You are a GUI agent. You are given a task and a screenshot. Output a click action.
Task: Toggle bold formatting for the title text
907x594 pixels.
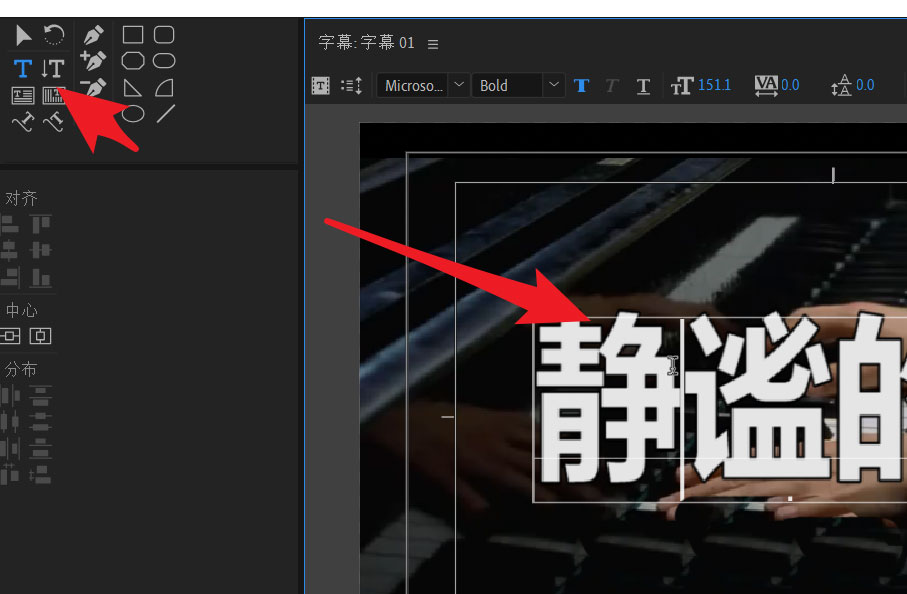click(x=581, y=86)
